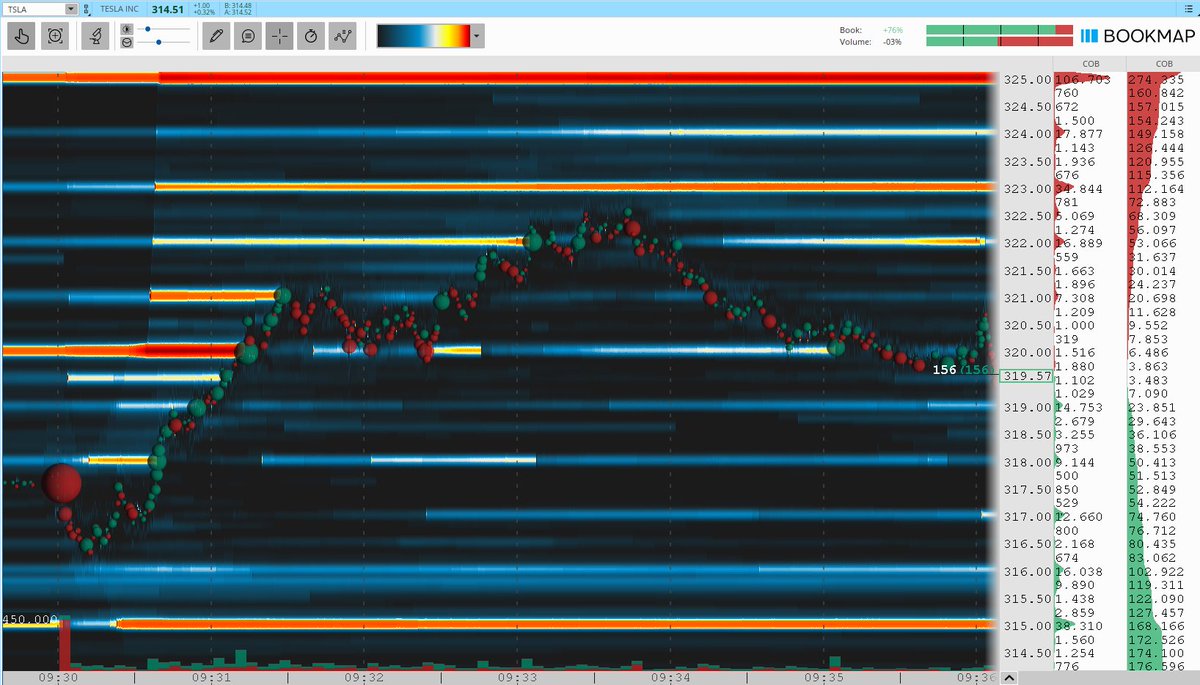Click the Volume imbalance bar
The image size is (1200, 685).
coord(999,42)
